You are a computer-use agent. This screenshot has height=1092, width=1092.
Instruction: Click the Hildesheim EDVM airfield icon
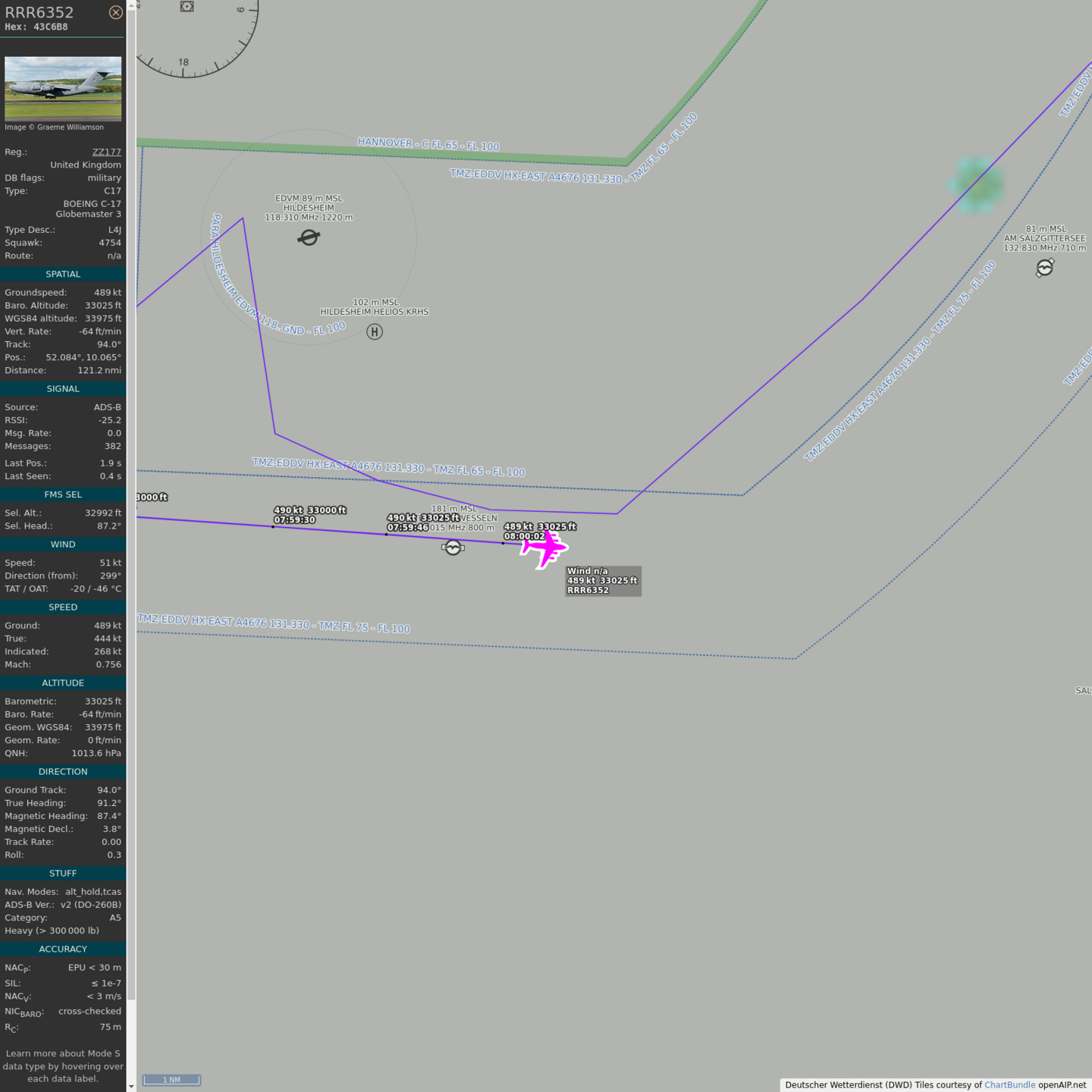309,237
